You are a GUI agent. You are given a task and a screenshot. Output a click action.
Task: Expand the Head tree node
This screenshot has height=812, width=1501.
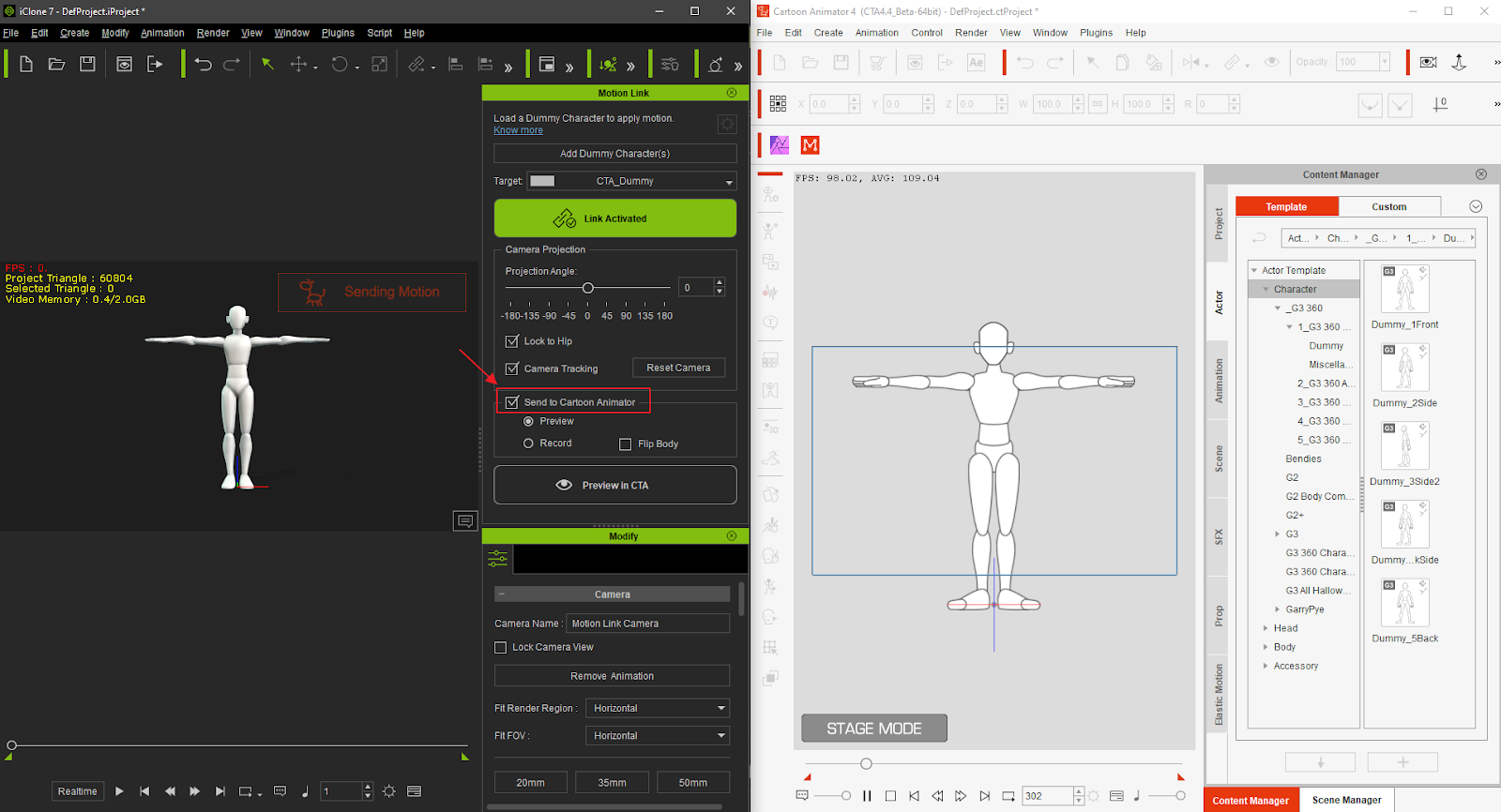(x=1266, y=628)
